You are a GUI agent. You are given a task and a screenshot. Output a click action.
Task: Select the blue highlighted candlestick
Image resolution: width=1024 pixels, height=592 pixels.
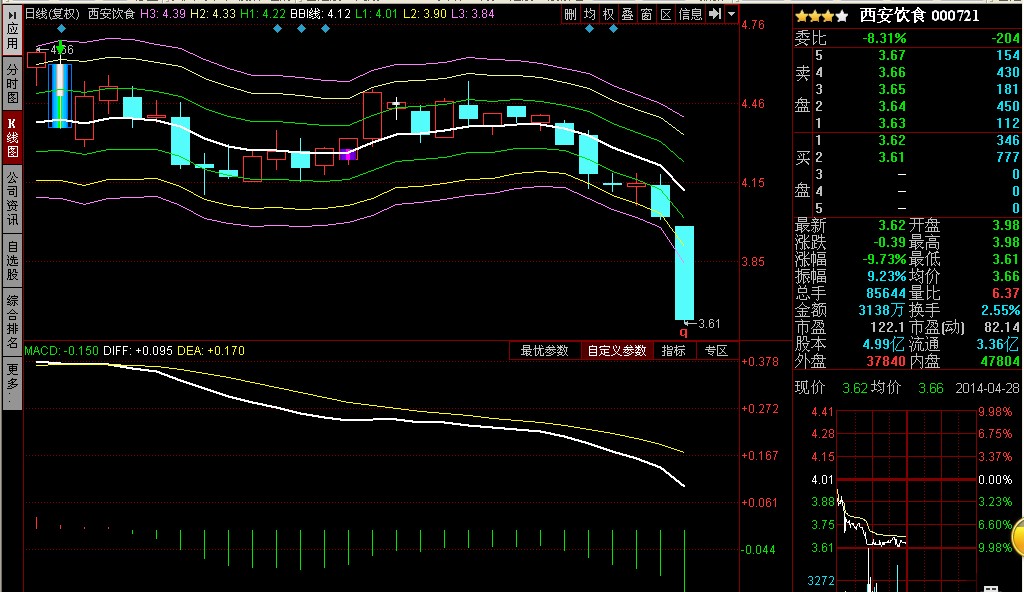60,95
